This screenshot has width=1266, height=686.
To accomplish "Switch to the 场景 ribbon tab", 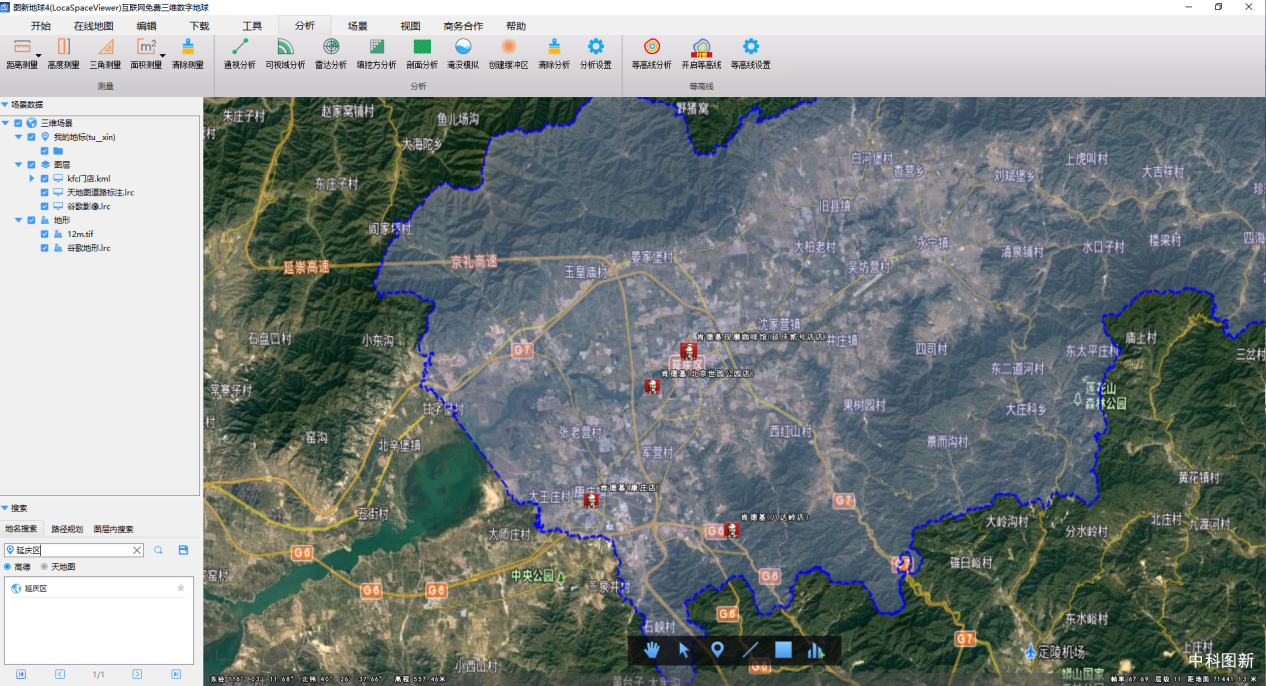I will pos(357,26).
